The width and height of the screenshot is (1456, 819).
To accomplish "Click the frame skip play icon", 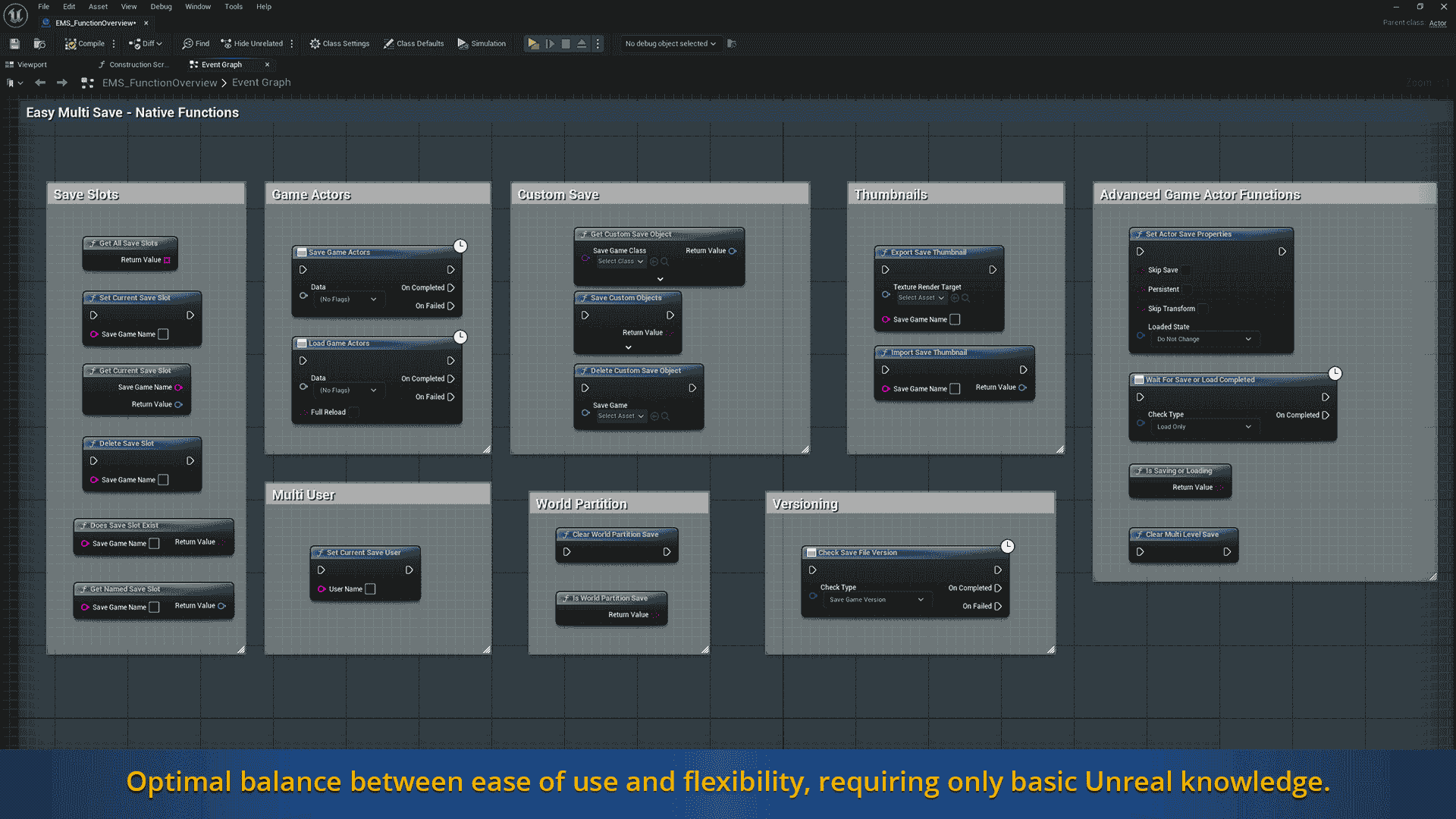I will (550, 44).
